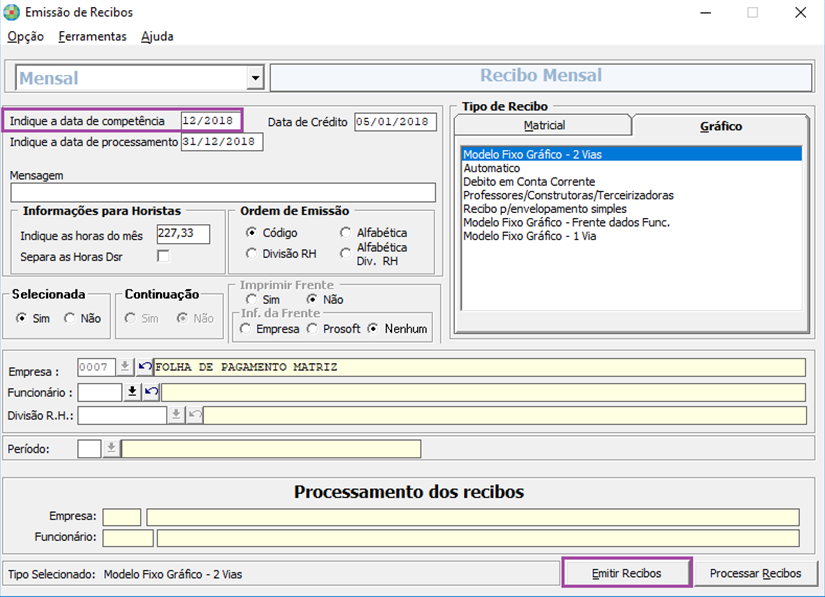825x597 pixels.
Task: Check the Separa as Horas Dsr box
Action: (x=164, y=256)
